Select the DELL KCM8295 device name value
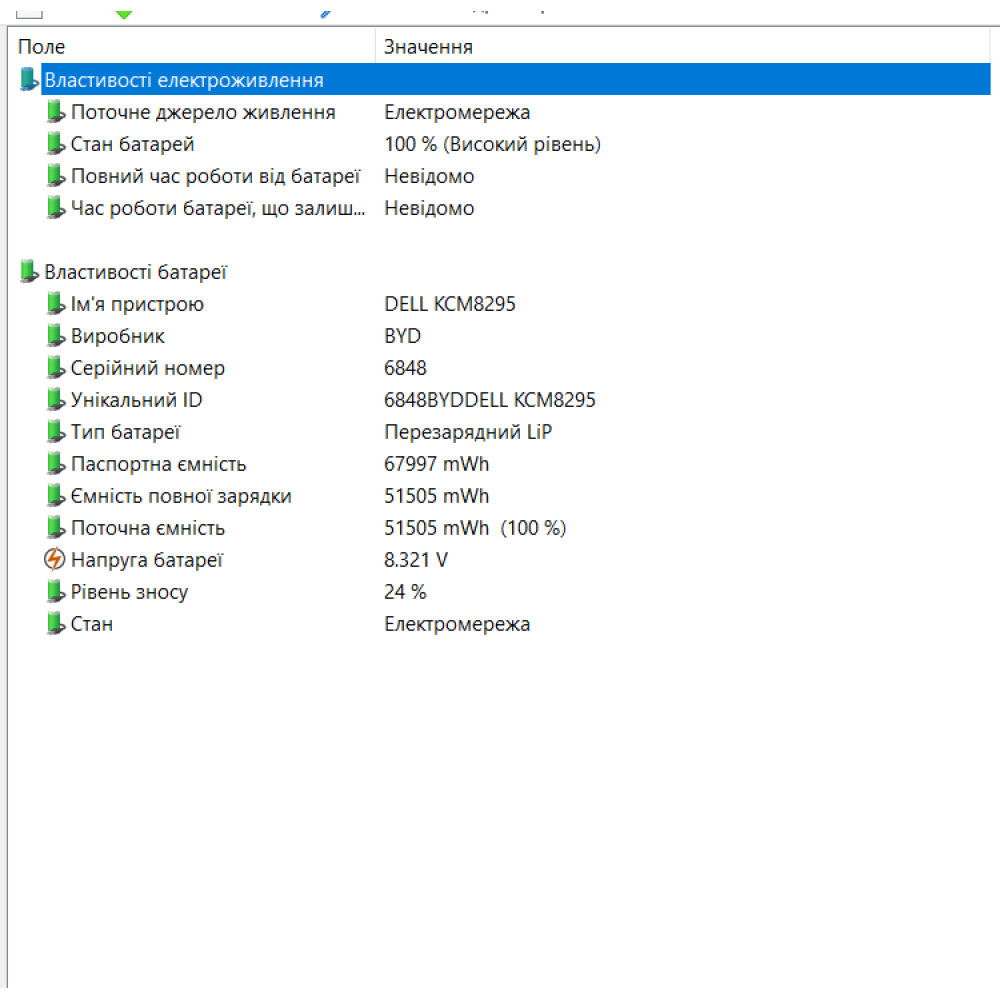 click(450, 304)
